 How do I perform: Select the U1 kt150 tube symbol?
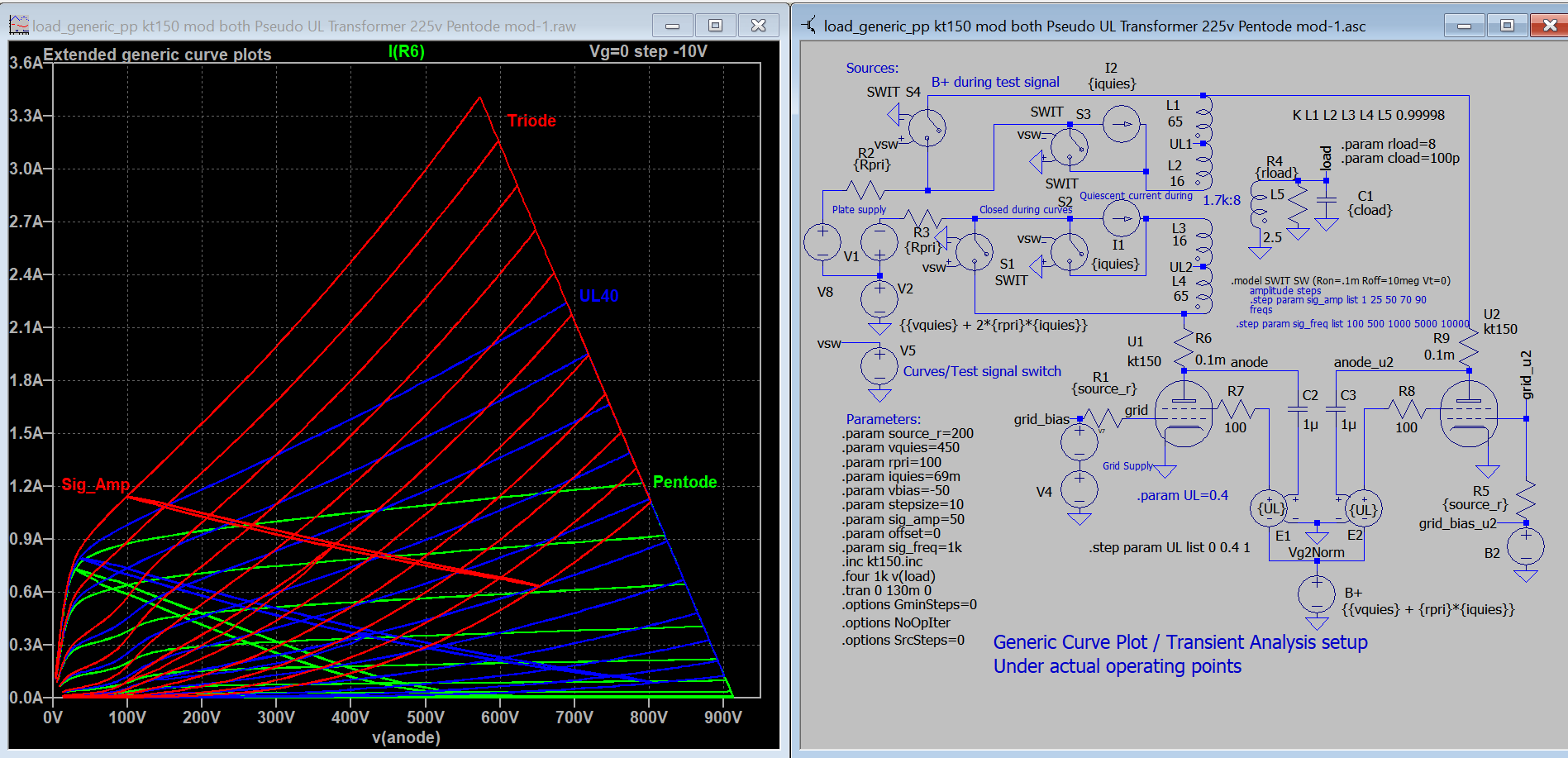pyautogui.click(x=1184, y=413)
